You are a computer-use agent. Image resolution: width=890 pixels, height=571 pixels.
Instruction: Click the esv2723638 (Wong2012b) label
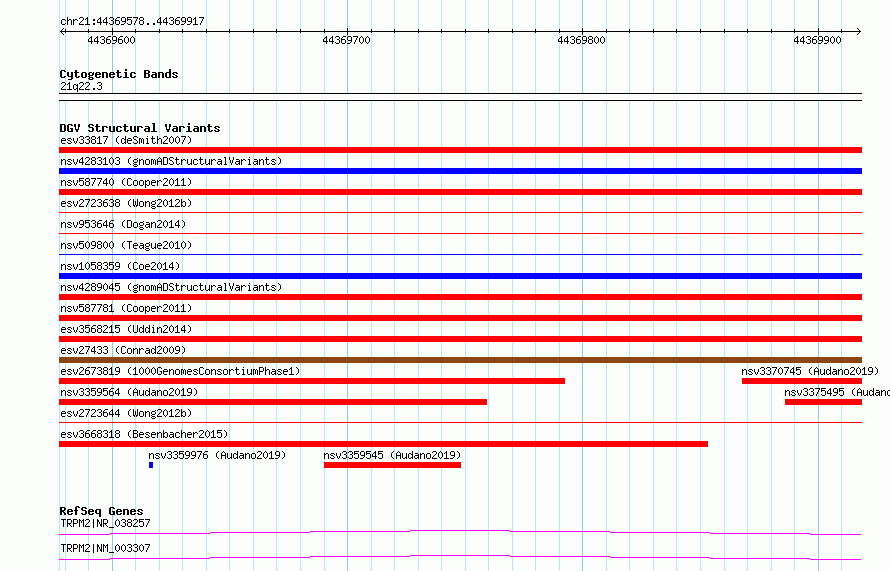pyautogui.click(x=126, y=203)
